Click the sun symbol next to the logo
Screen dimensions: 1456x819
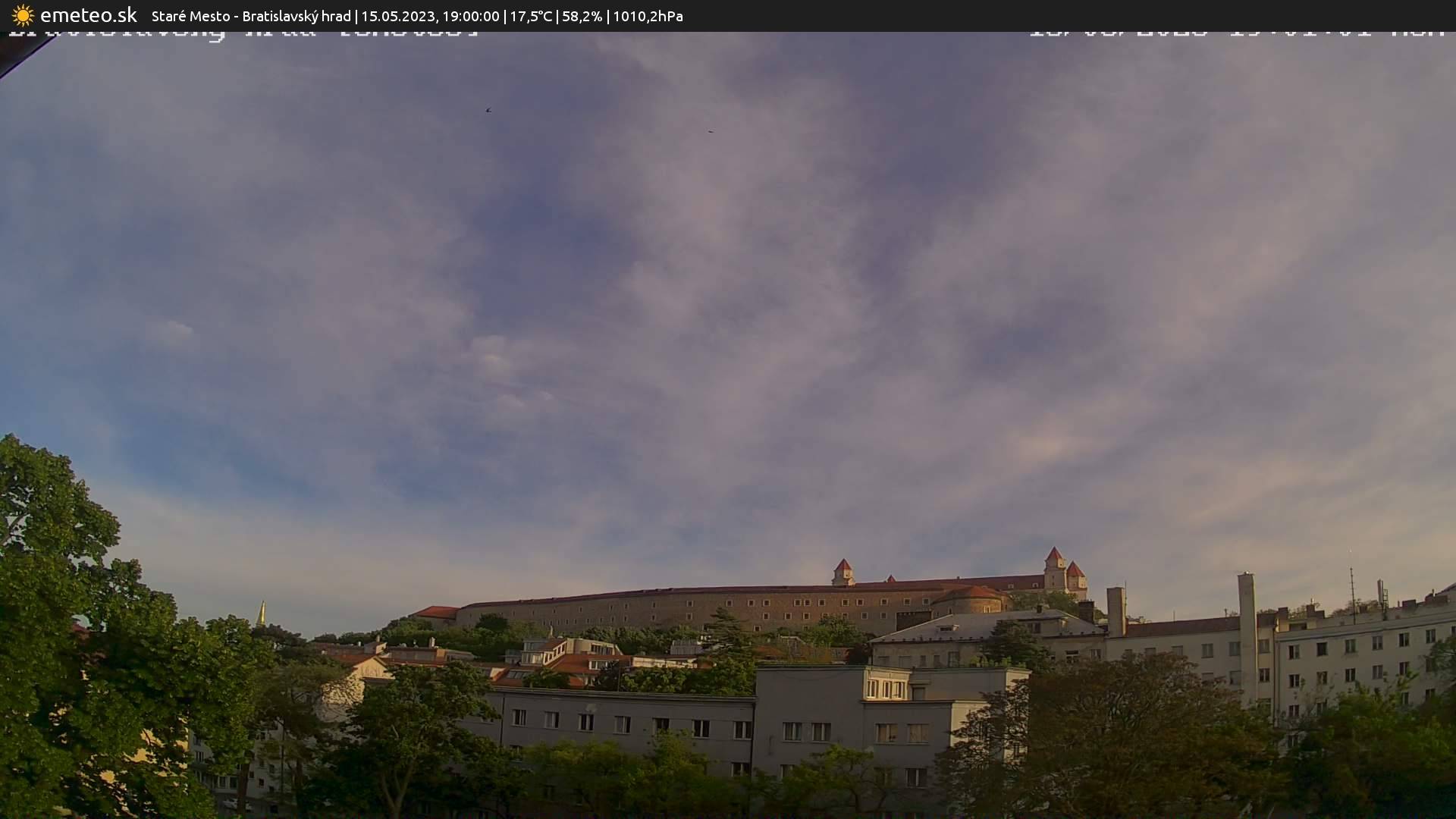[22, 15]
